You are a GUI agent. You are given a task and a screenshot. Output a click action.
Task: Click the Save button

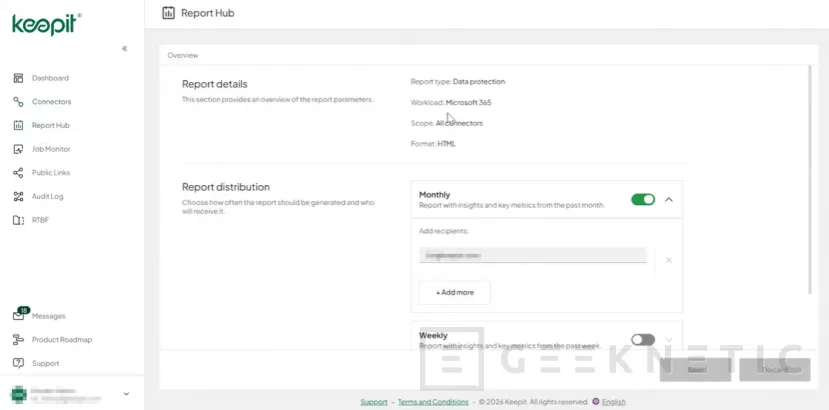(695, 370)
